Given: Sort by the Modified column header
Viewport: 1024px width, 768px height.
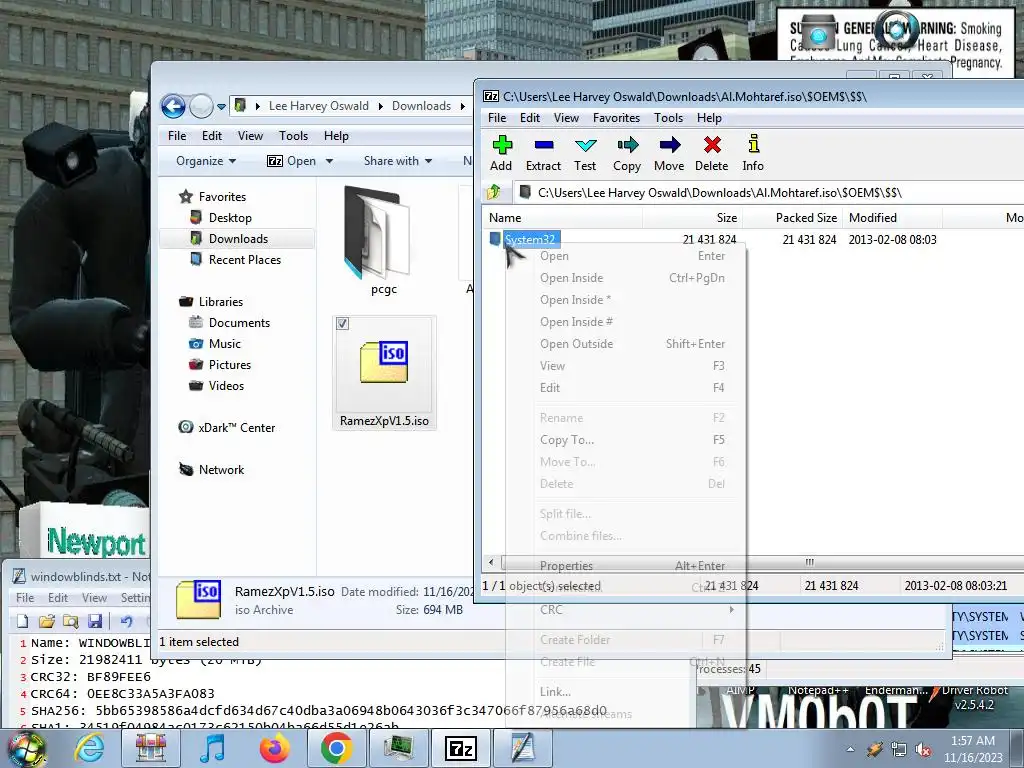Looking at the screenshot, I should pyautogui.click(x=892, y=217).
